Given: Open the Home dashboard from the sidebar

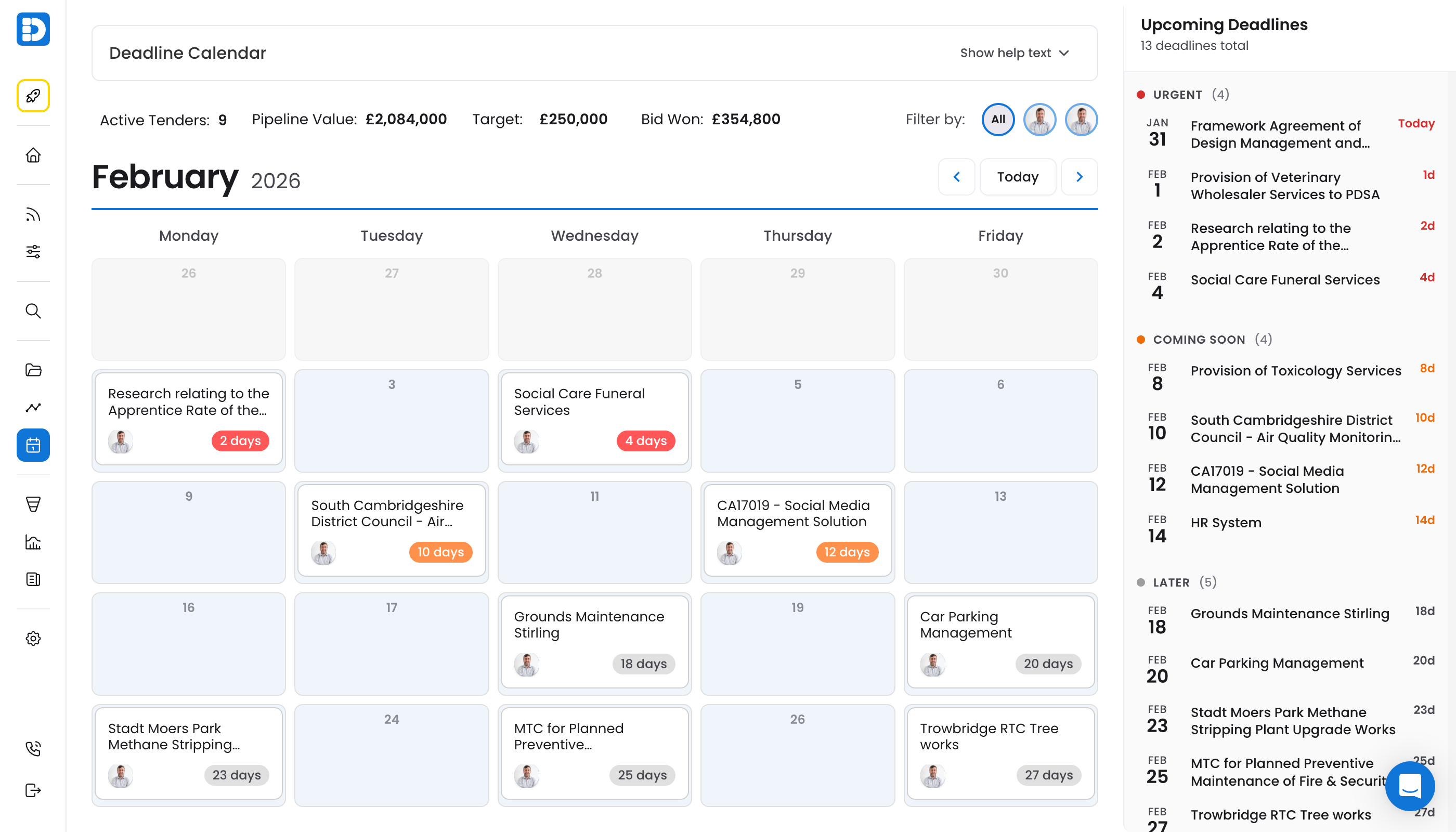Looking at the screenshot, I should [x=33, y=155].
